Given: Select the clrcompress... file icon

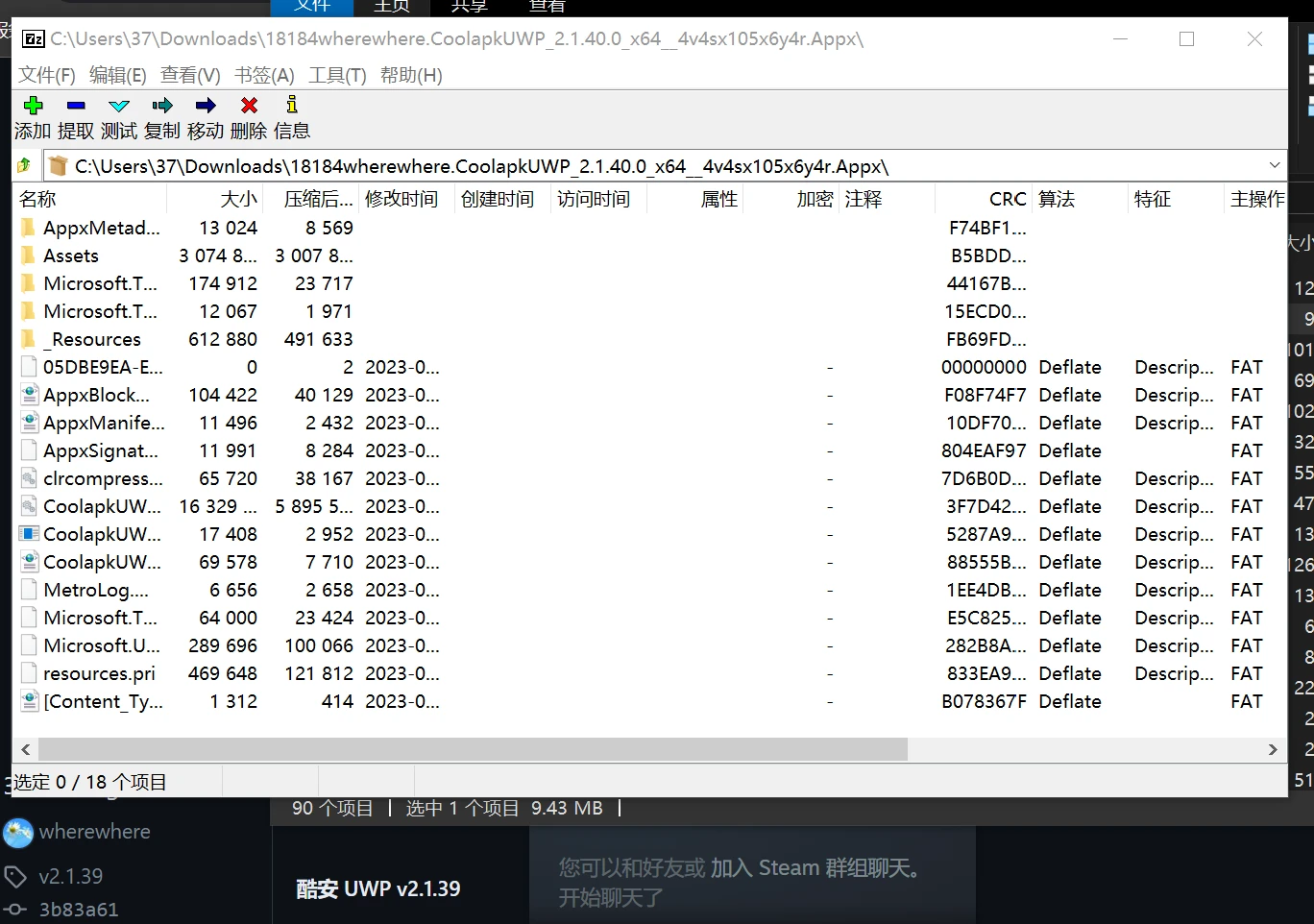Looking at the screenshot, I should pyautogui.click(x=29, y=478).
